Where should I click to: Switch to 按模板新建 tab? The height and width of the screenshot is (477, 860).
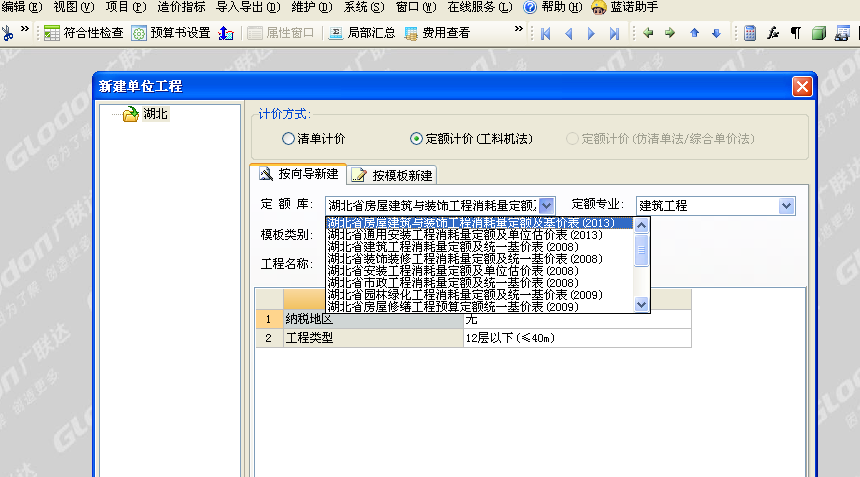tap(392, 175)
